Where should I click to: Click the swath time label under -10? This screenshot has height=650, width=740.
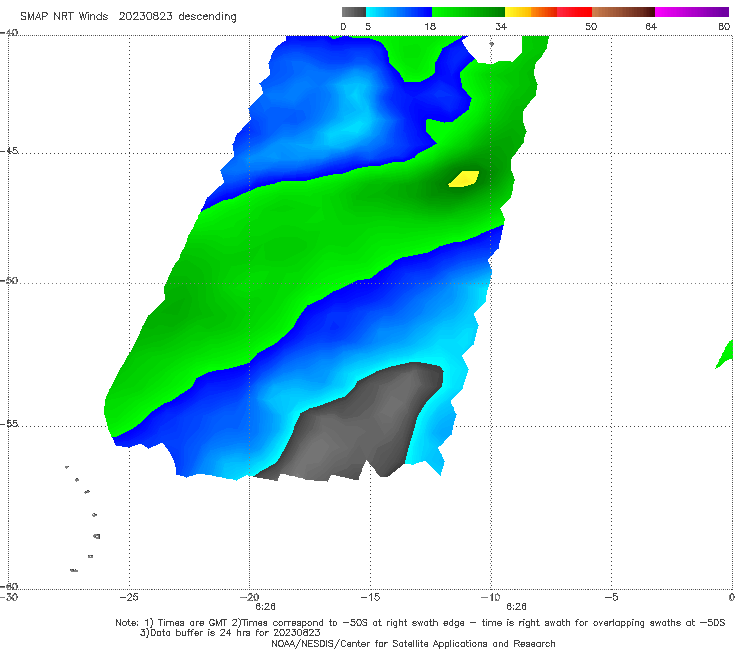pos(516,607)
